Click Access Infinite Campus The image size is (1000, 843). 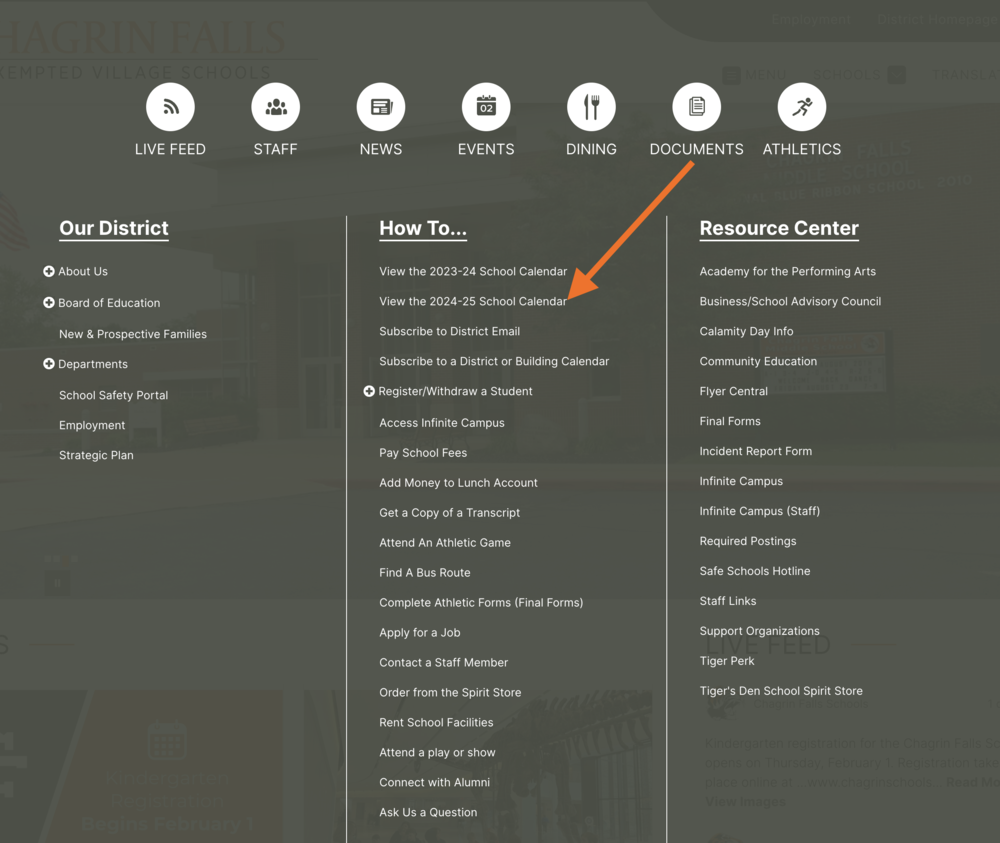point(441,423)
